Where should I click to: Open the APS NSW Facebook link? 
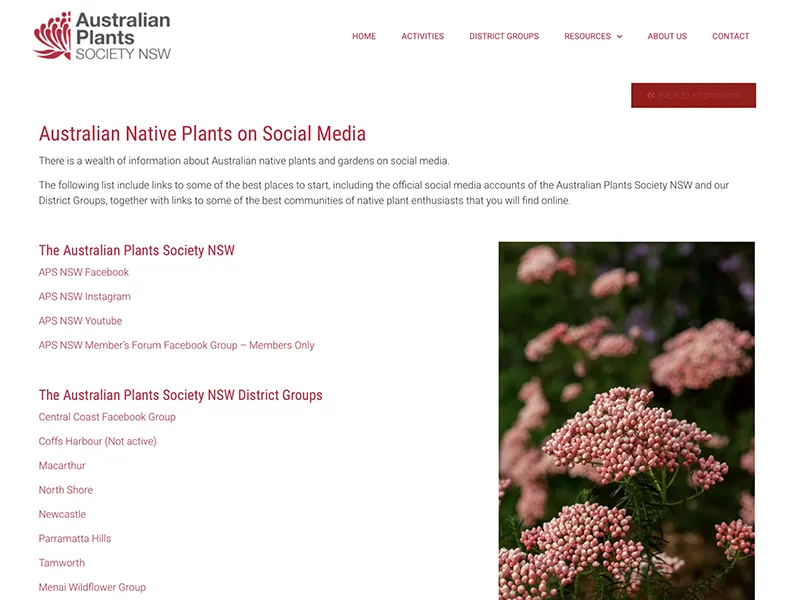point(84,272)
